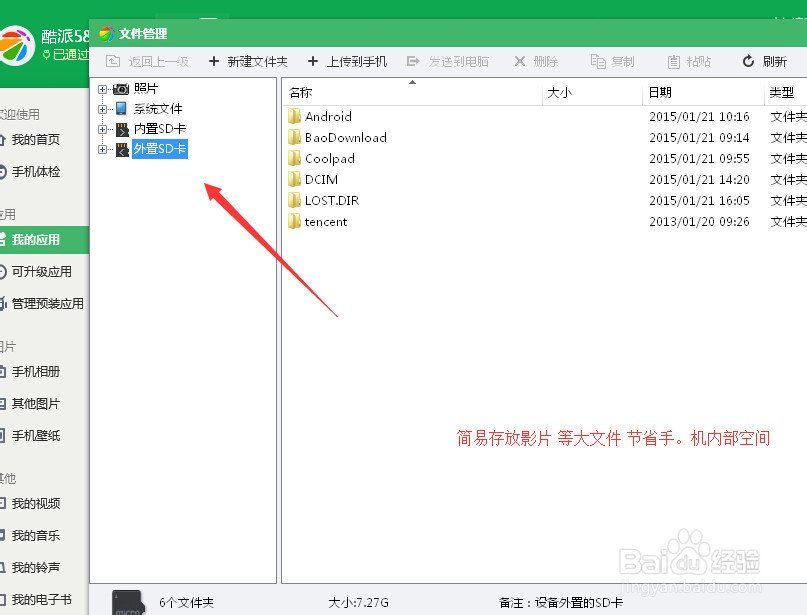Select 内置SD卡 in the tree
Screen dimensions: 807x615
tap(160, 129)
